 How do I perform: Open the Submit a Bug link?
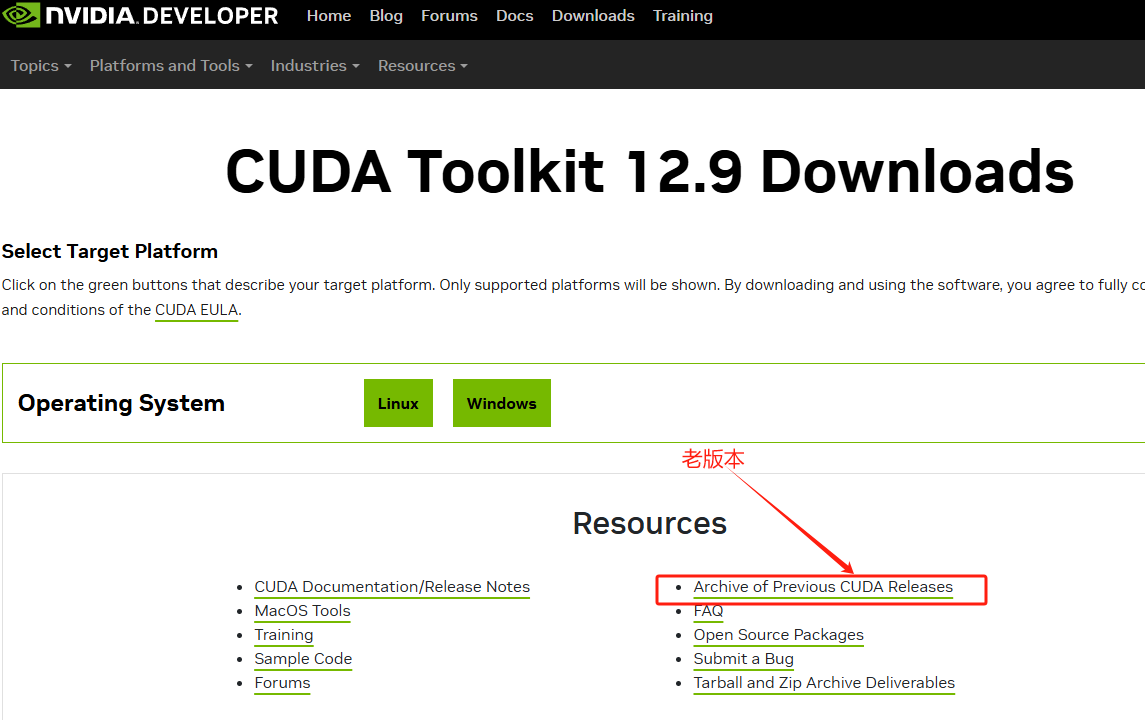click(x=743, y=659)
